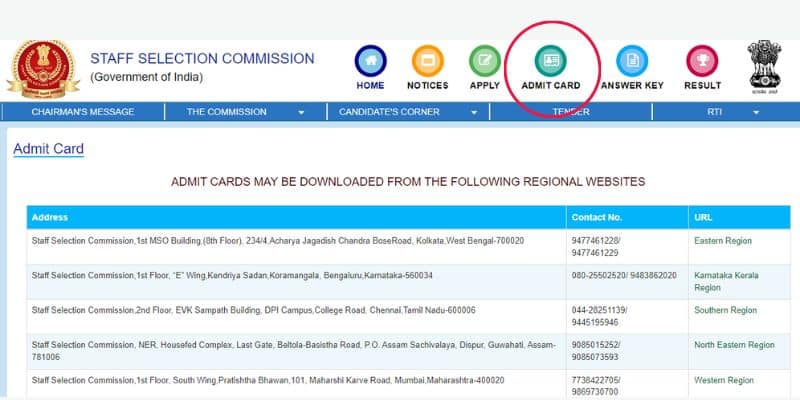Click the Apply icon
Screen dimensions: 800x400
click(x=485, y=61)
